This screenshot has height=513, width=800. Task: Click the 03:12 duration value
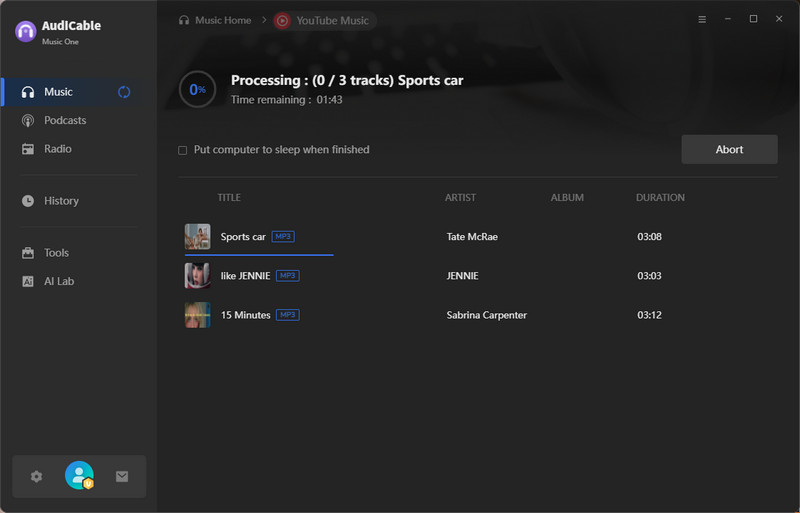tap(649, 315)
